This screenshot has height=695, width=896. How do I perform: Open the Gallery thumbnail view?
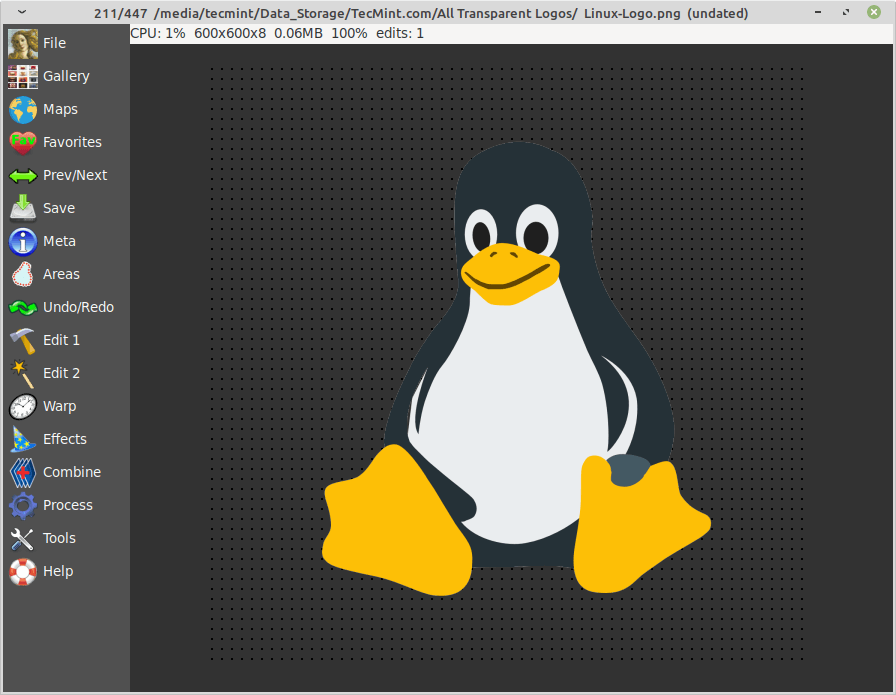[23, 76]
